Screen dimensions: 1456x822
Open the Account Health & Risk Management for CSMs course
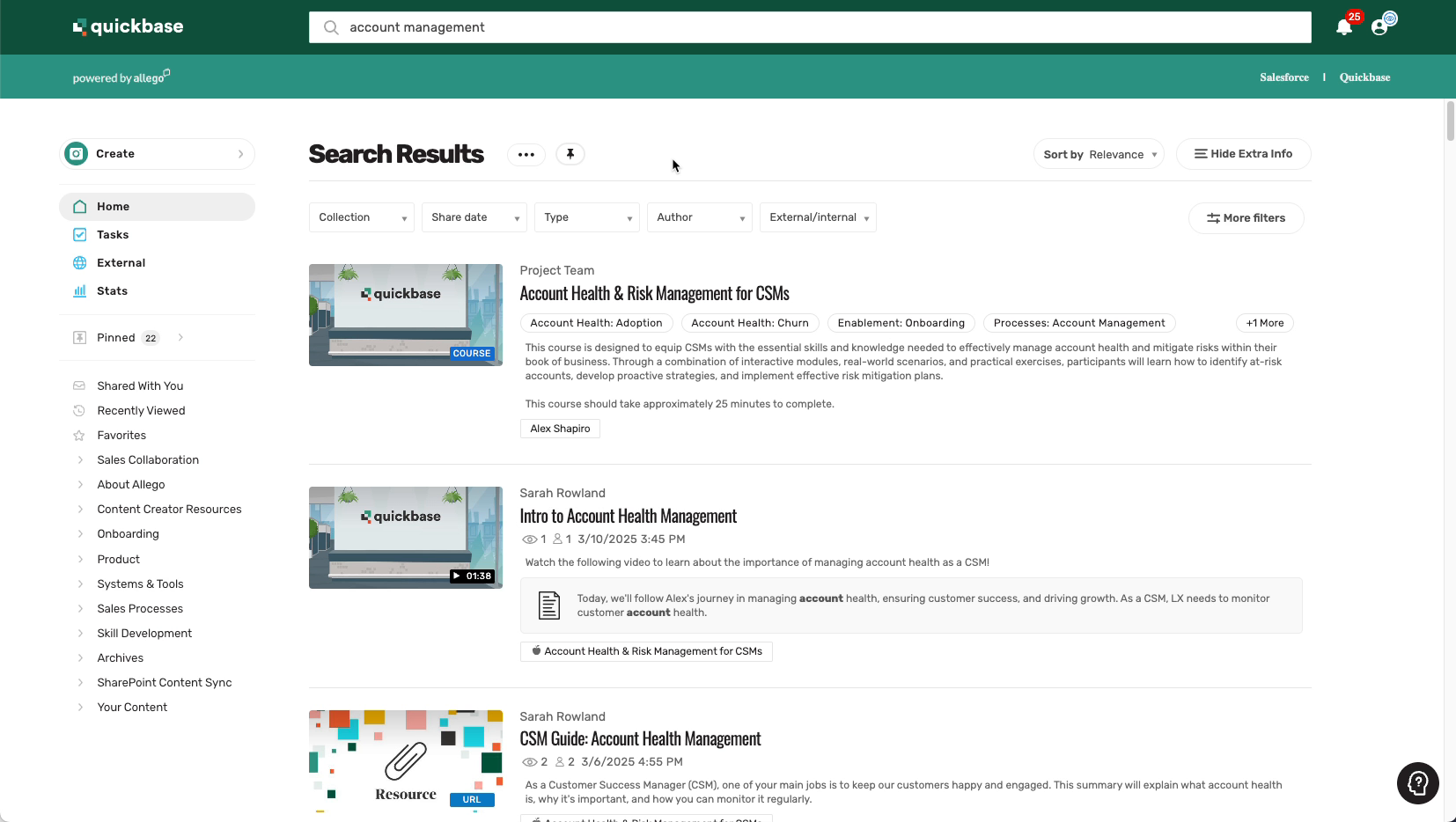pos(654,292)
